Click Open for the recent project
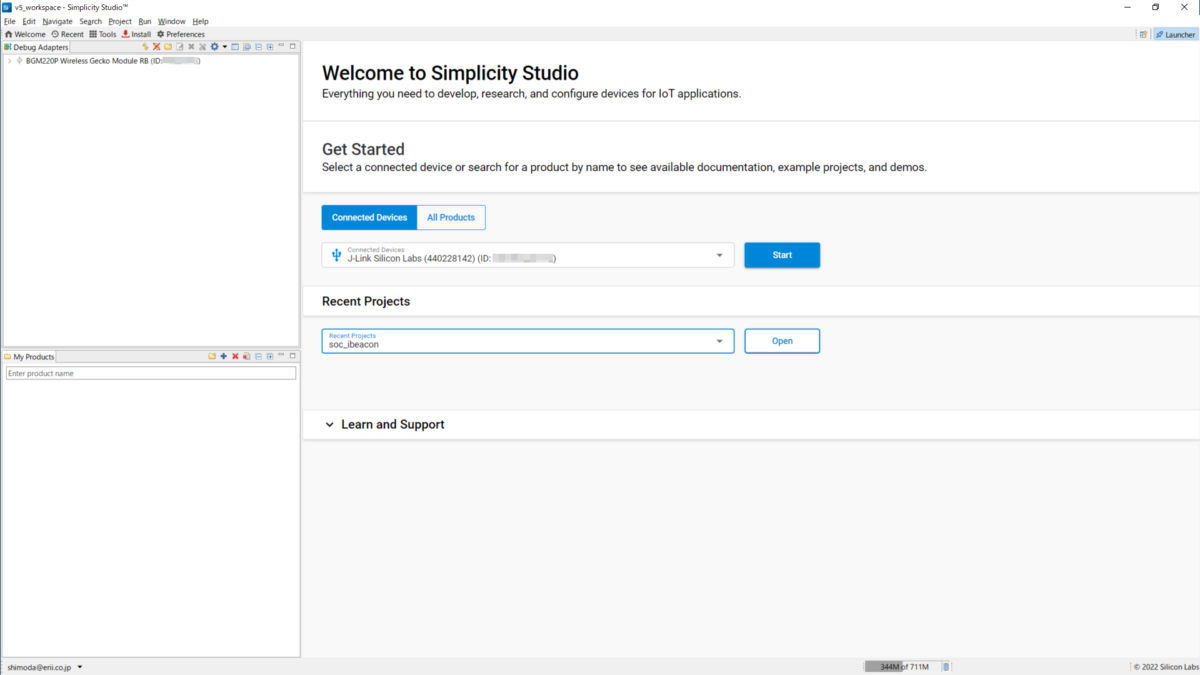 pos(782,341)
